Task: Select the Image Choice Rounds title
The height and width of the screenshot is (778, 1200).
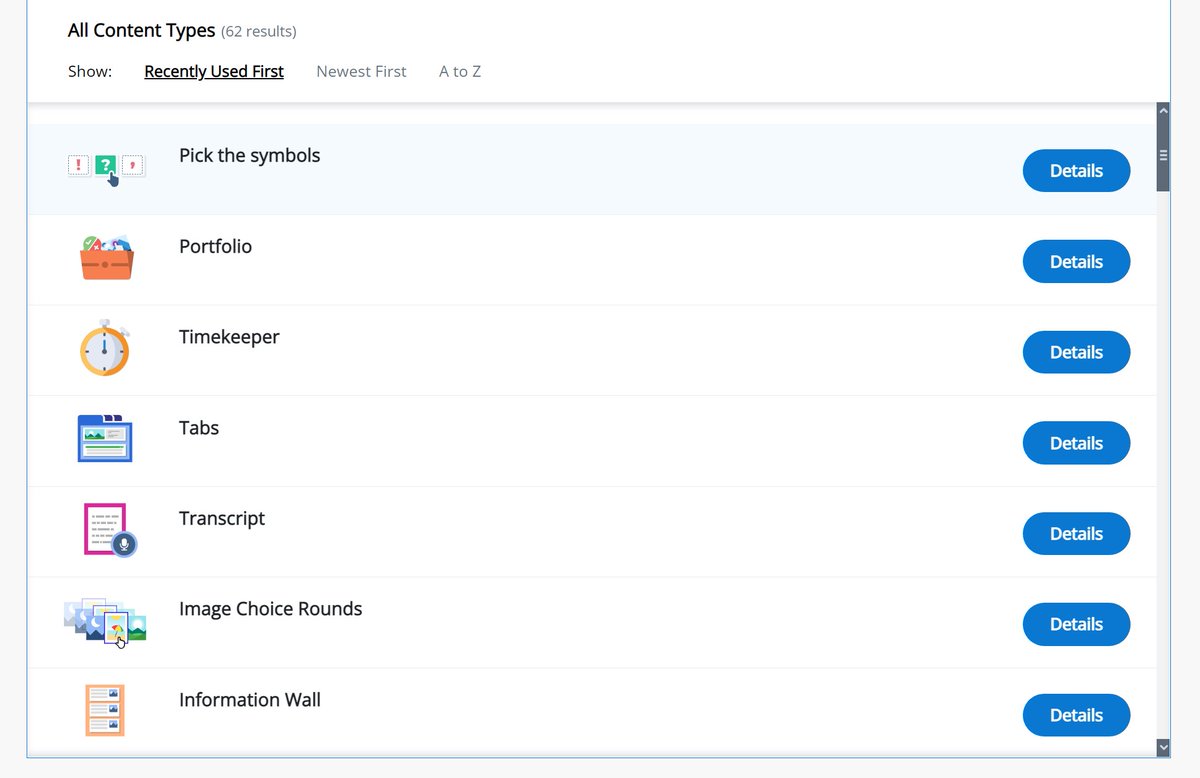Action: click(271, 609)
